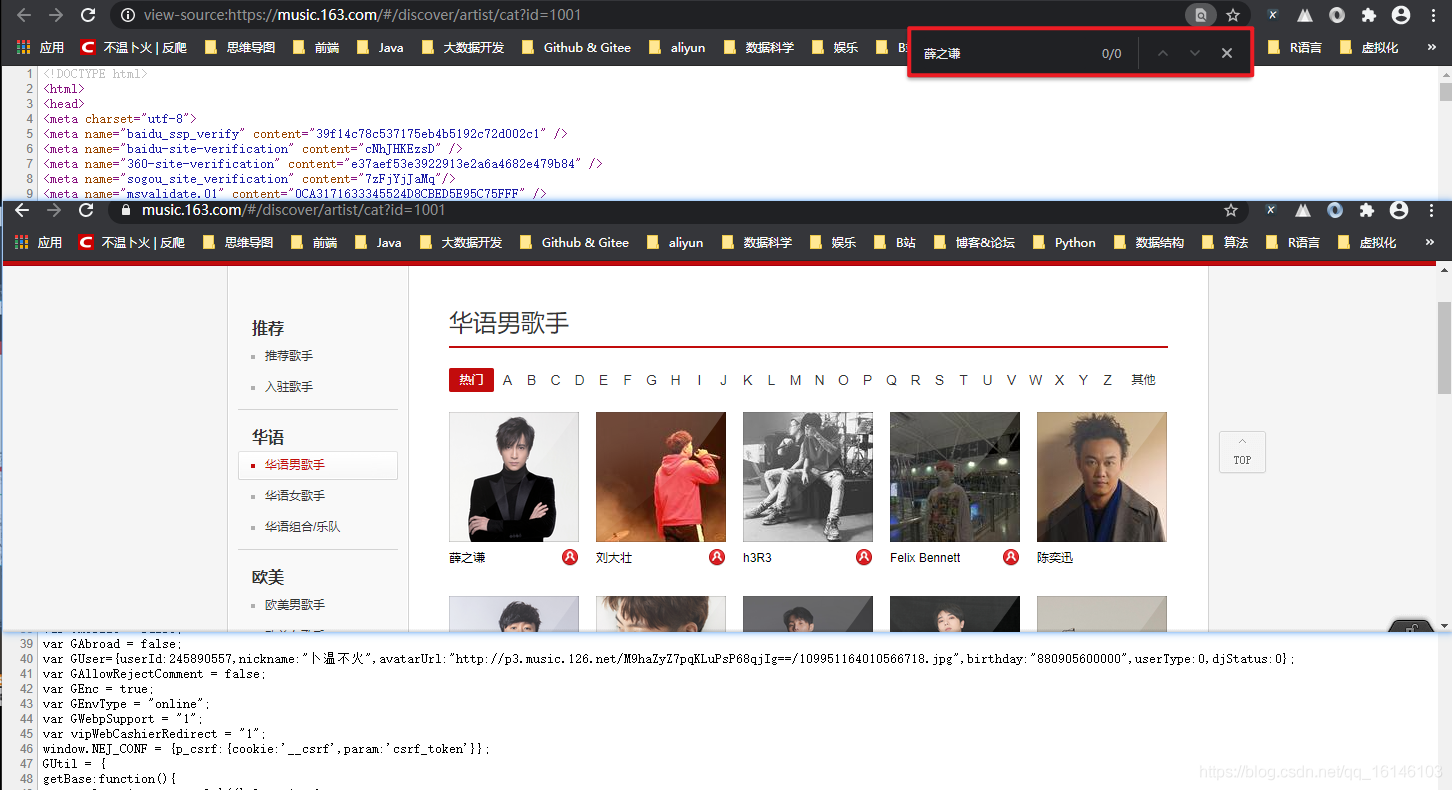
Task: Open extensions puzzle icon in music.163.com window
Action: [1367, 210]
